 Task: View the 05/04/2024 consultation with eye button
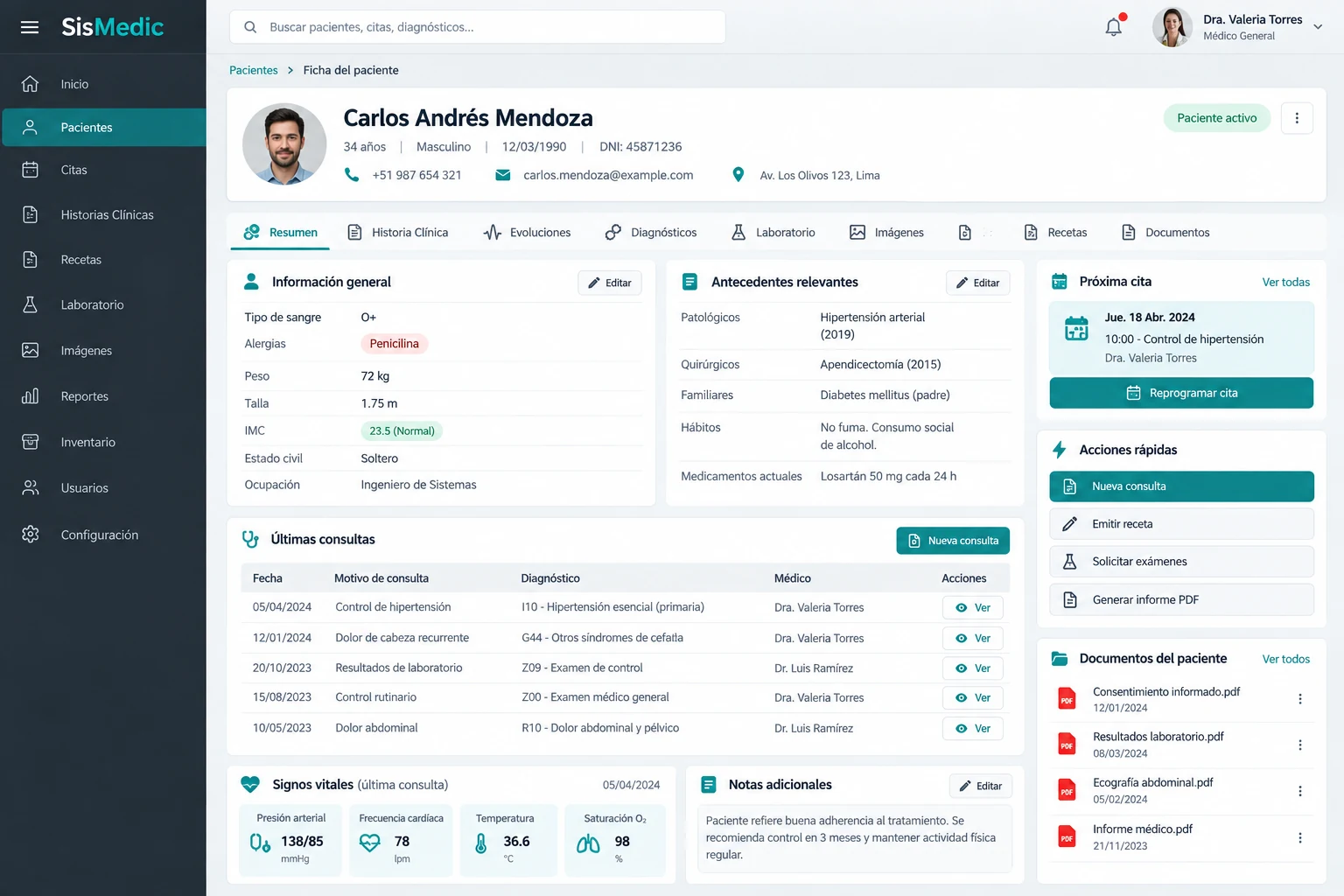[x=973, y=607]
